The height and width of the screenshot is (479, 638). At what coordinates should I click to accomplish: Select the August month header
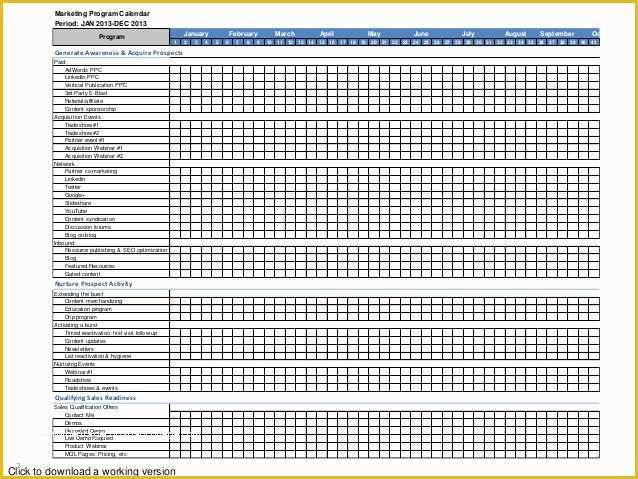pyautogui.click(x=516, y=34)
